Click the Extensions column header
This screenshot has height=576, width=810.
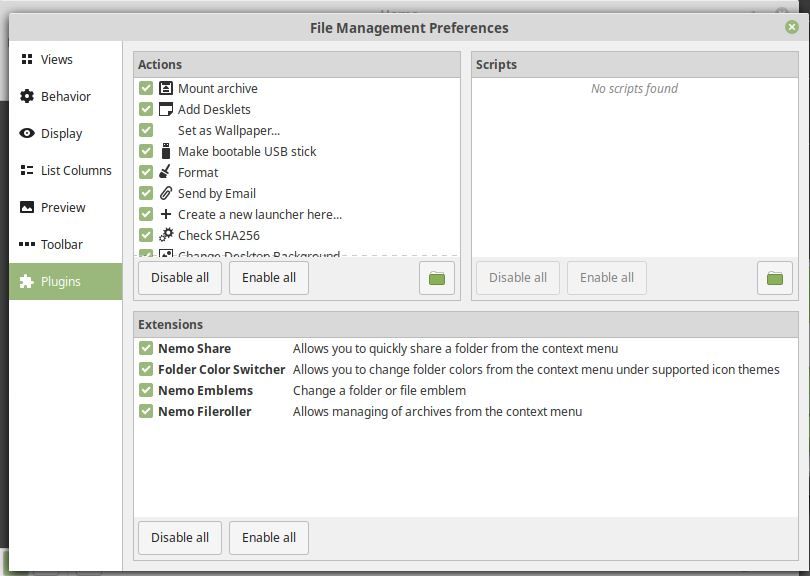pyautogui.click(x=466, y=324)
